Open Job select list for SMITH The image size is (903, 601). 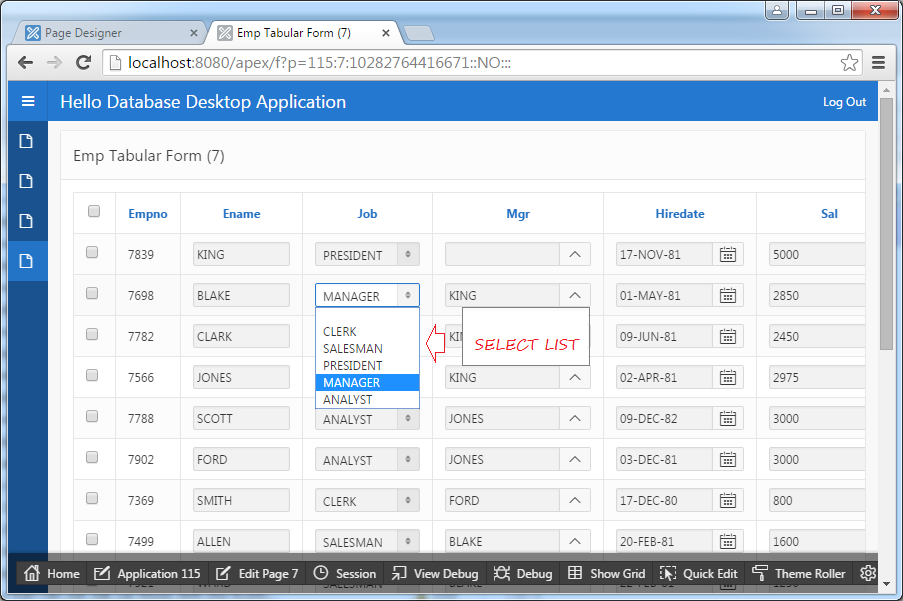367,500
